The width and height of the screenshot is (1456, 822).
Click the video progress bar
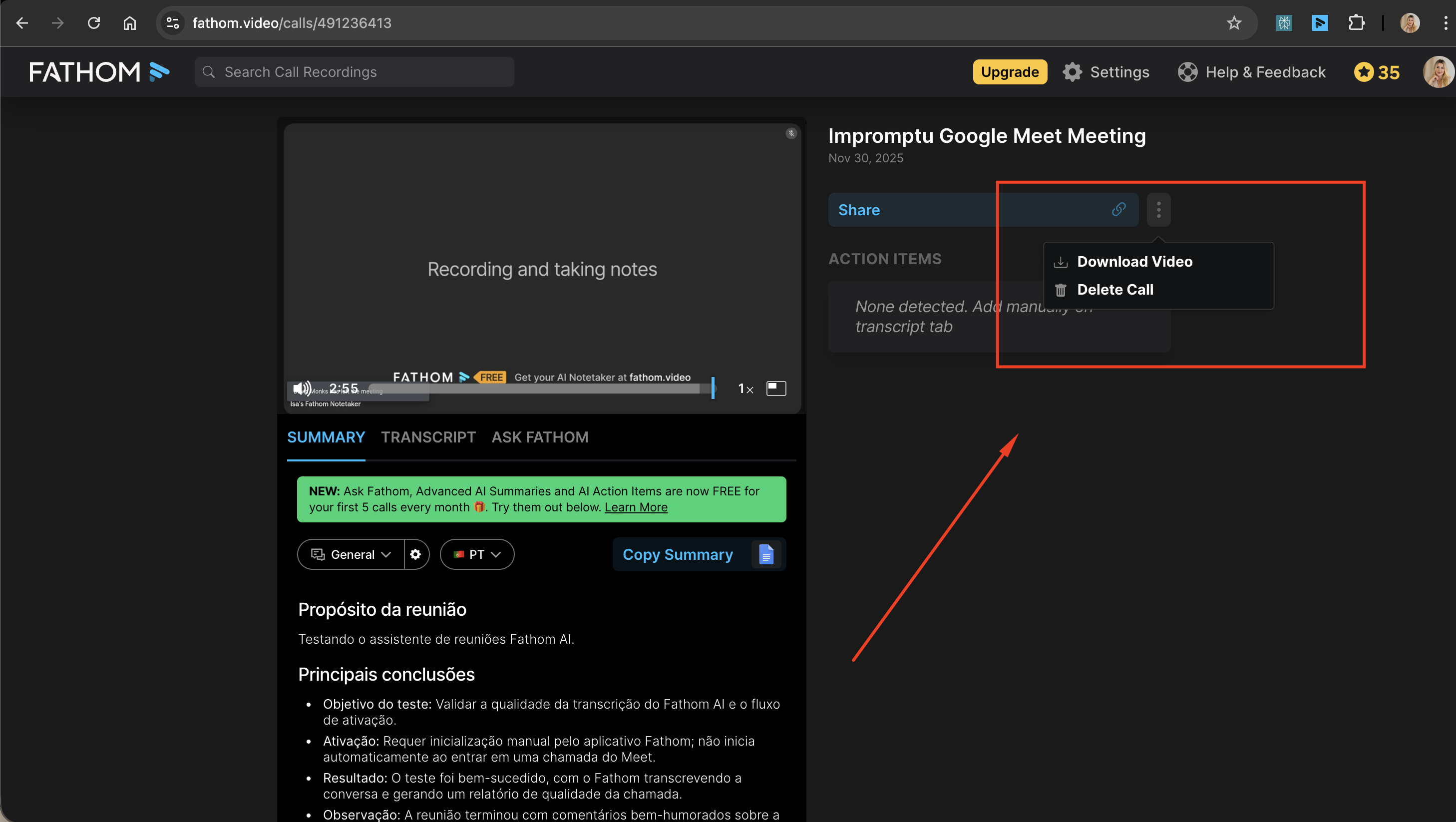(537, 389)
